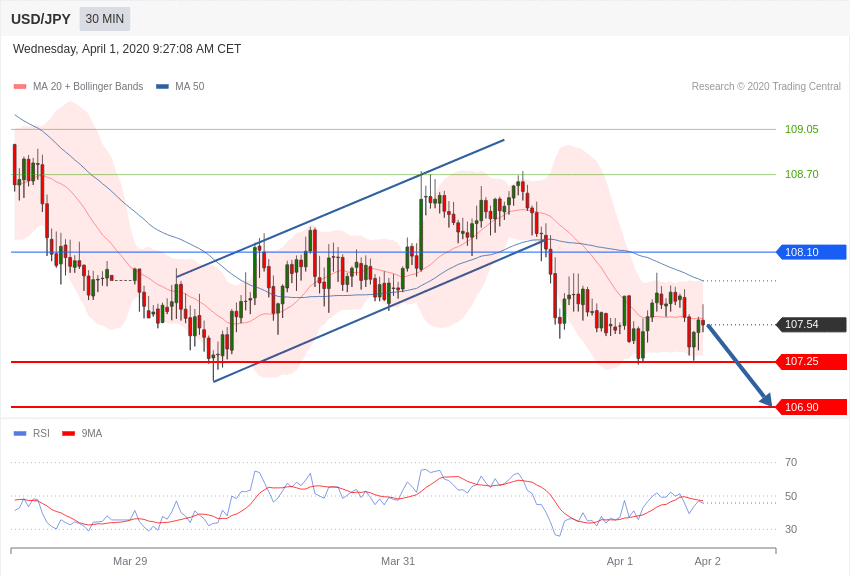Click Research © 2020 Trading Central credit
The height and width of the screenshot is (576, 850).
(x=766, y=86)
